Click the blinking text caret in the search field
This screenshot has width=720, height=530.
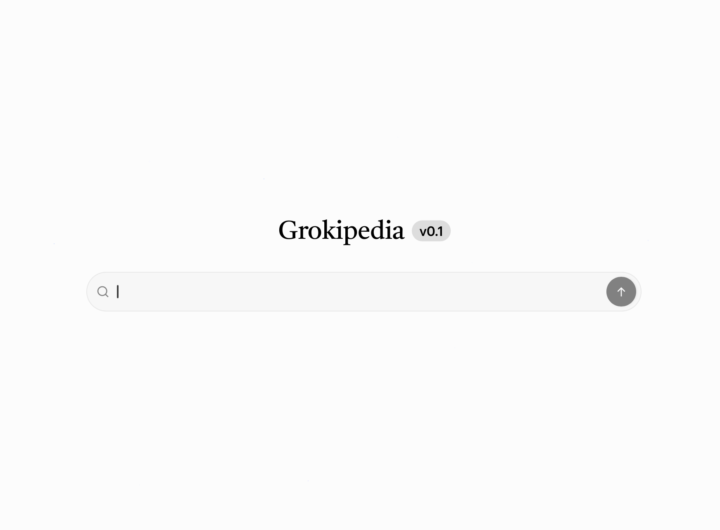[x=118, y=292]
